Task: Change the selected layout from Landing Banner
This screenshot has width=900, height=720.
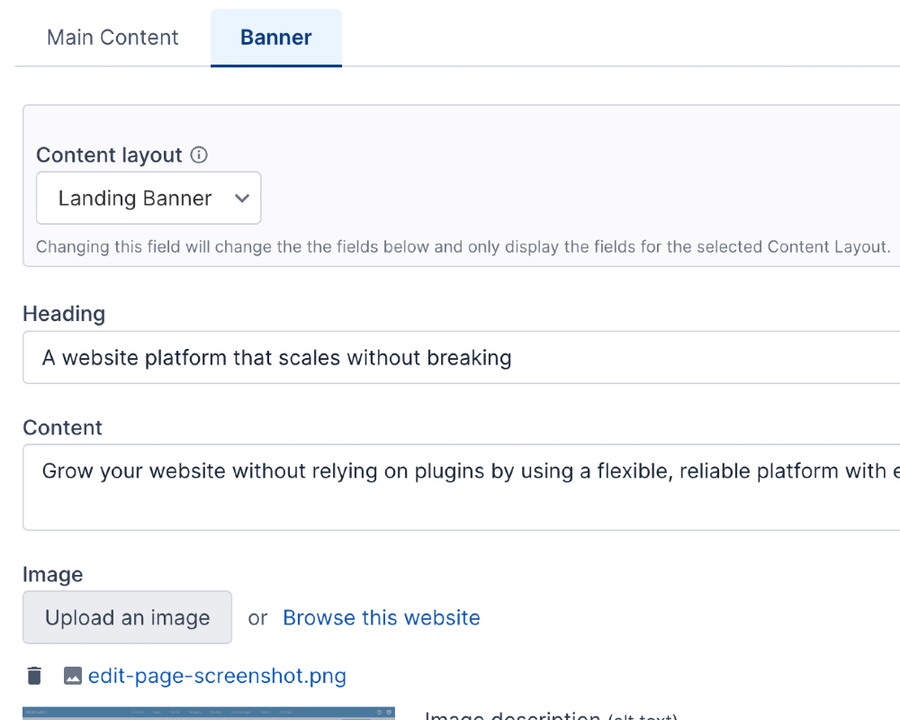Action: tap(148, 198)
